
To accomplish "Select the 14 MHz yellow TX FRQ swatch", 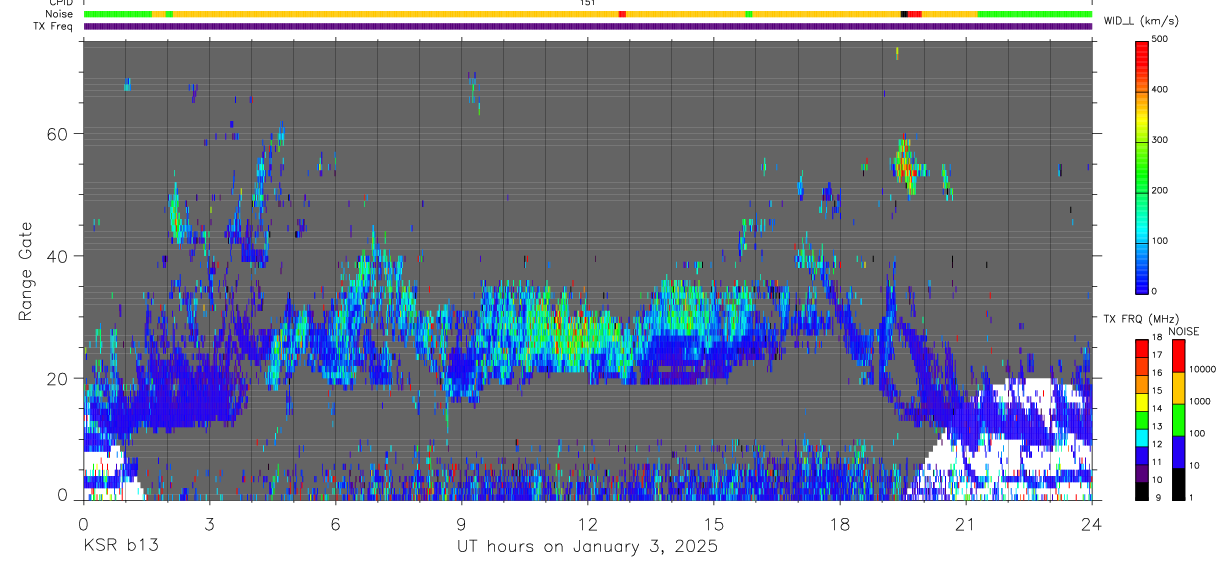I will point(1142,401).
